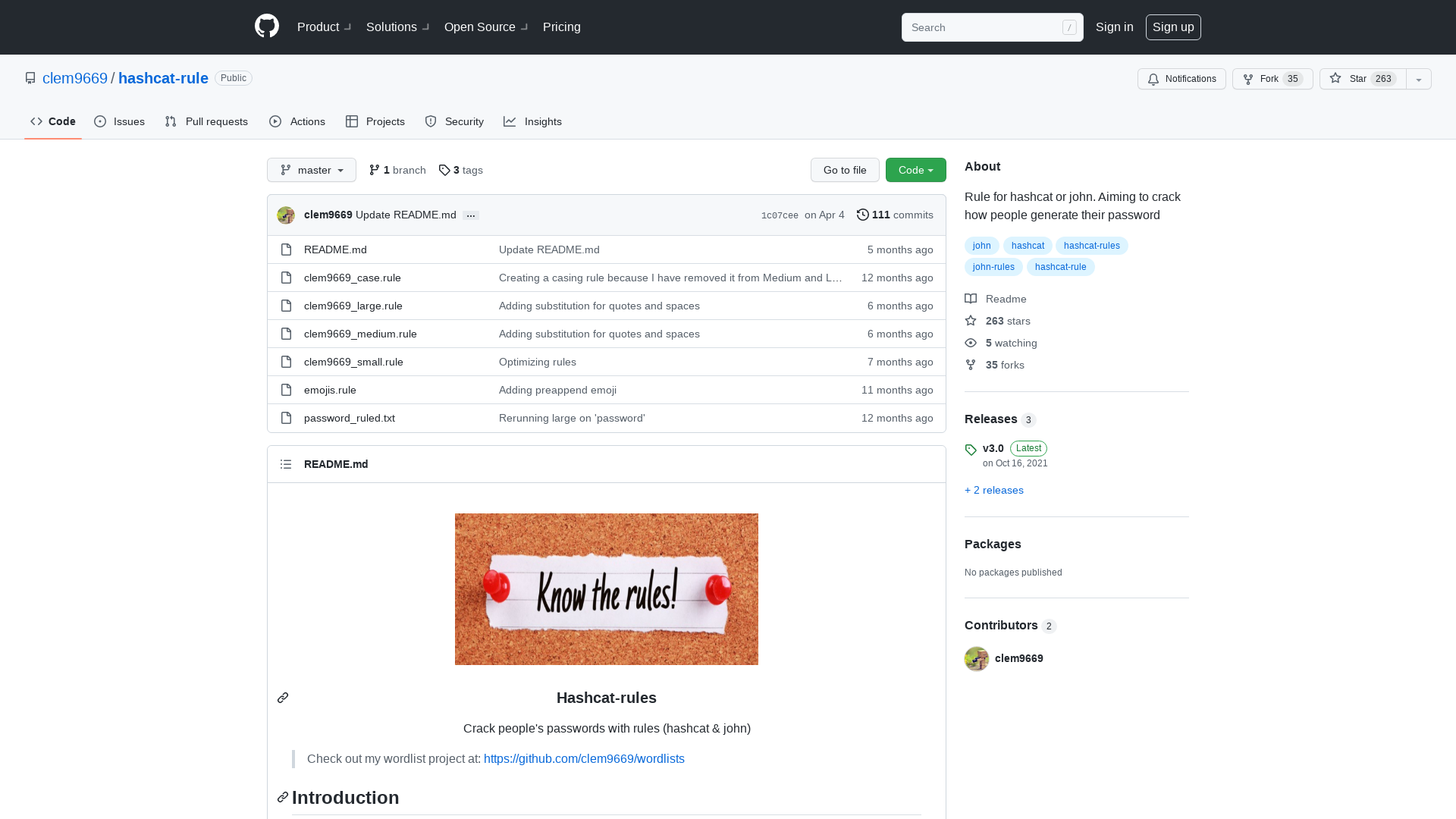This screenshot has height=819, width=1456.
Task: Click the file icon next to clem9669_medium.rule
Action: pyautogui.click(x=286, y=334)
